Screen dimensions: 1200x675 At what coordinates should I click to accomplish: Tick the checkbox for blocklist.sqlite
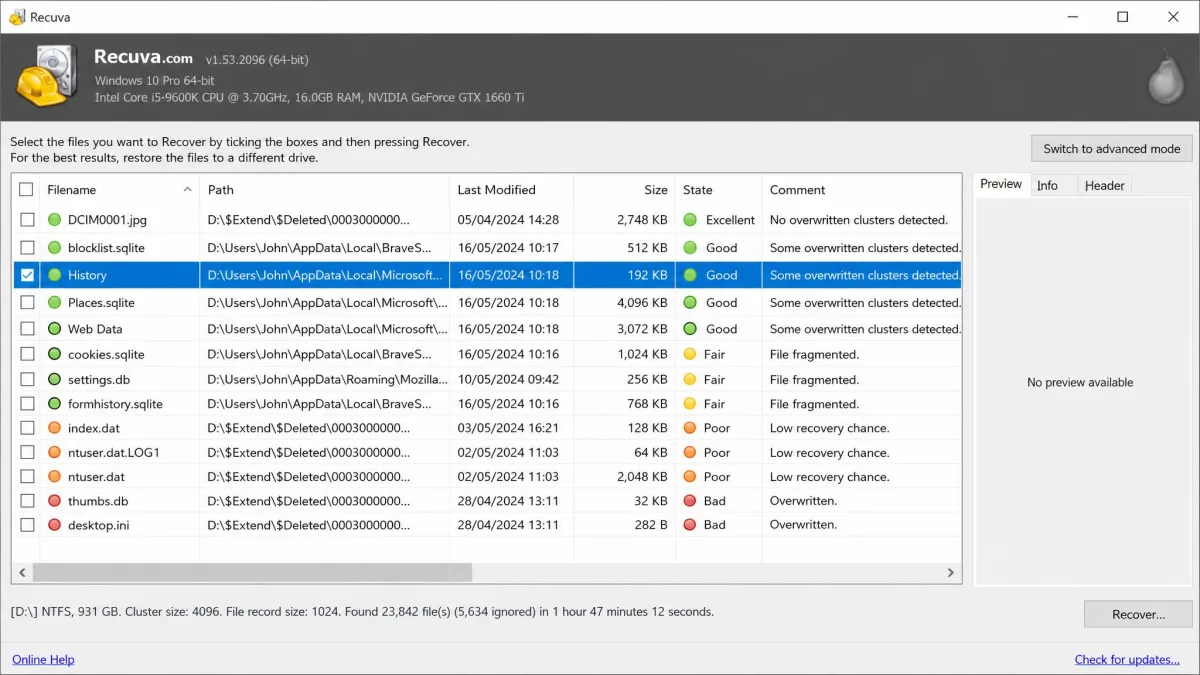click(27, 247)
